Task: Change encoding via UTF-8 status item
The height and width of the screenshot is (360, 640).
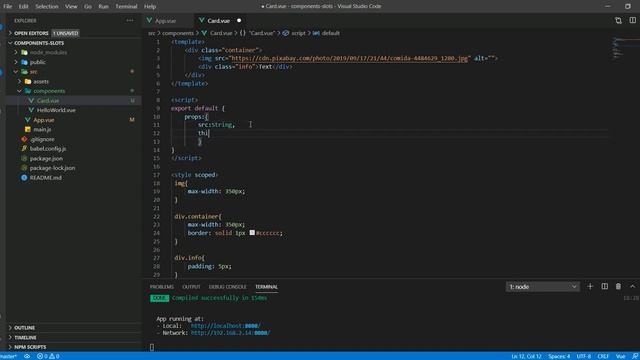Action: click(584, 356)
